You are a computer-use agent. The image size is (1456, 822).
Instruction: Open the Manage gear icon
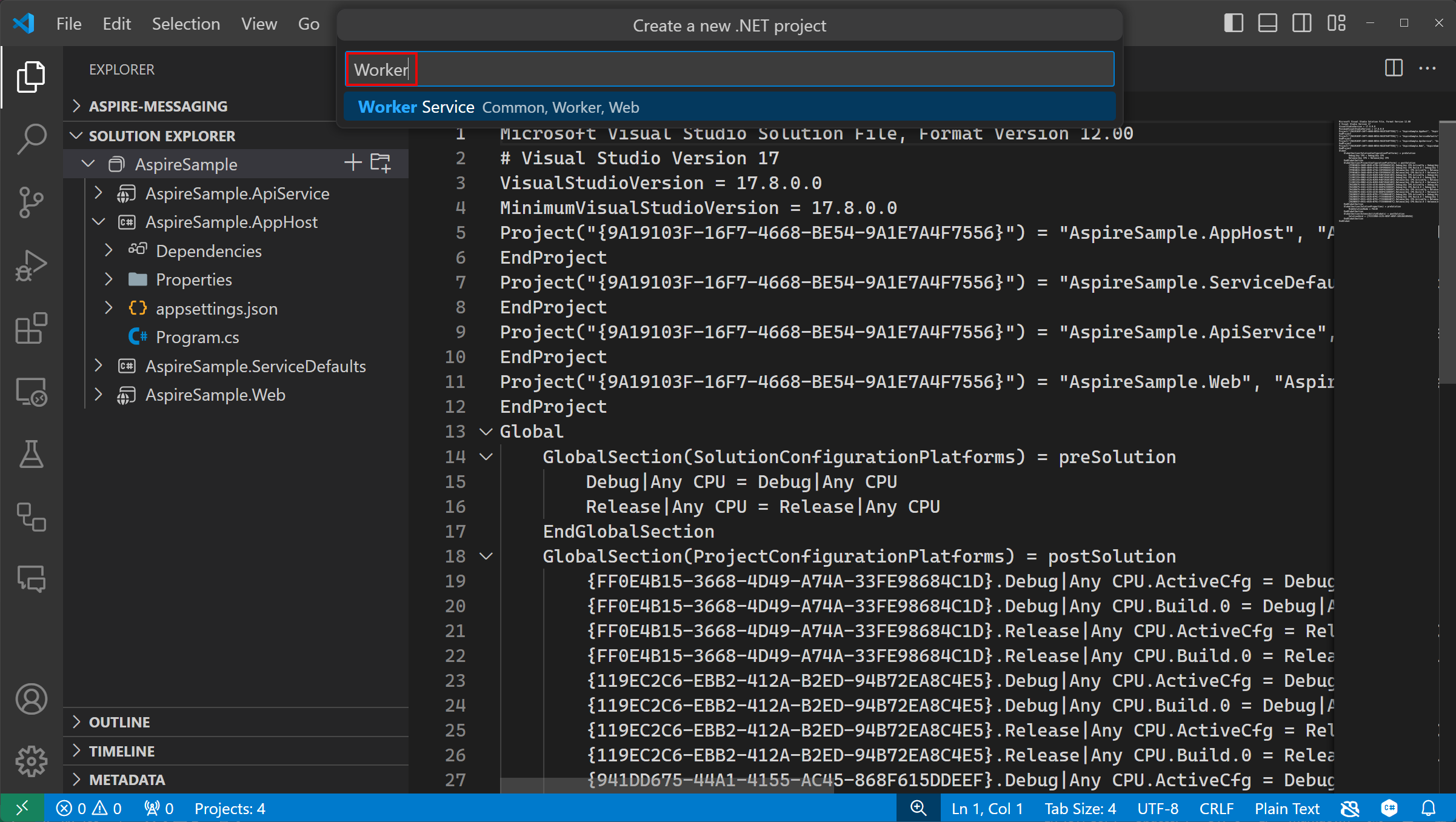[x=31, y=761]
